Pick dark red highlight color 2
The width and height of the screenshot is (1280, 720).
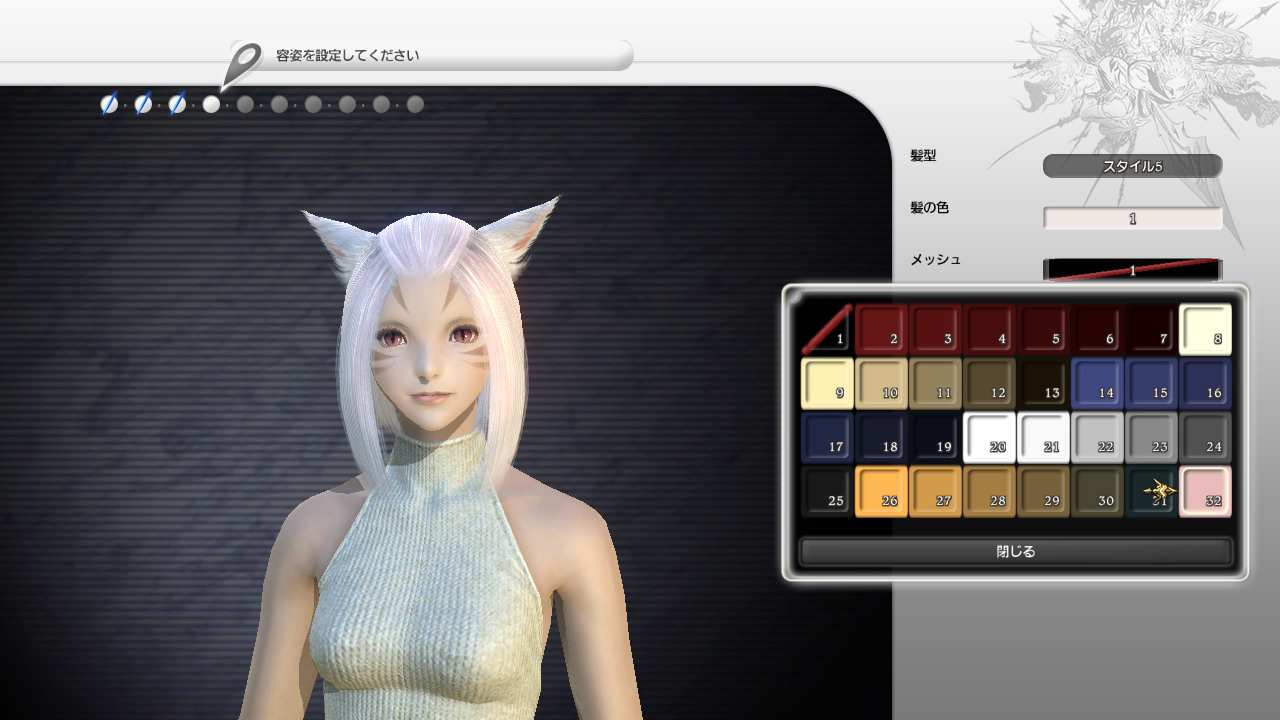coord(881,330)
